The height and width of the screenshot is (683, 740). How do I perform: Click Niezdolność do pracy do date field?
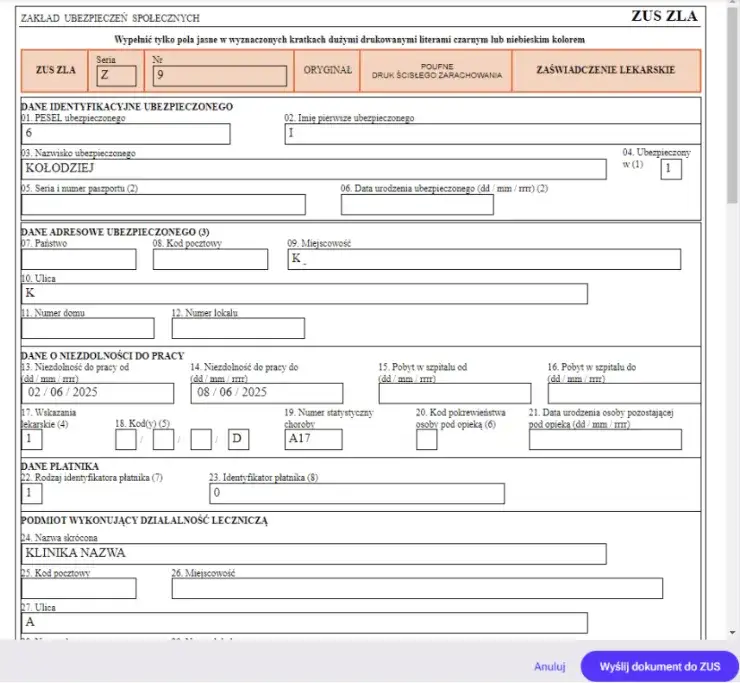pyautogui.click(x=267, y=393)
